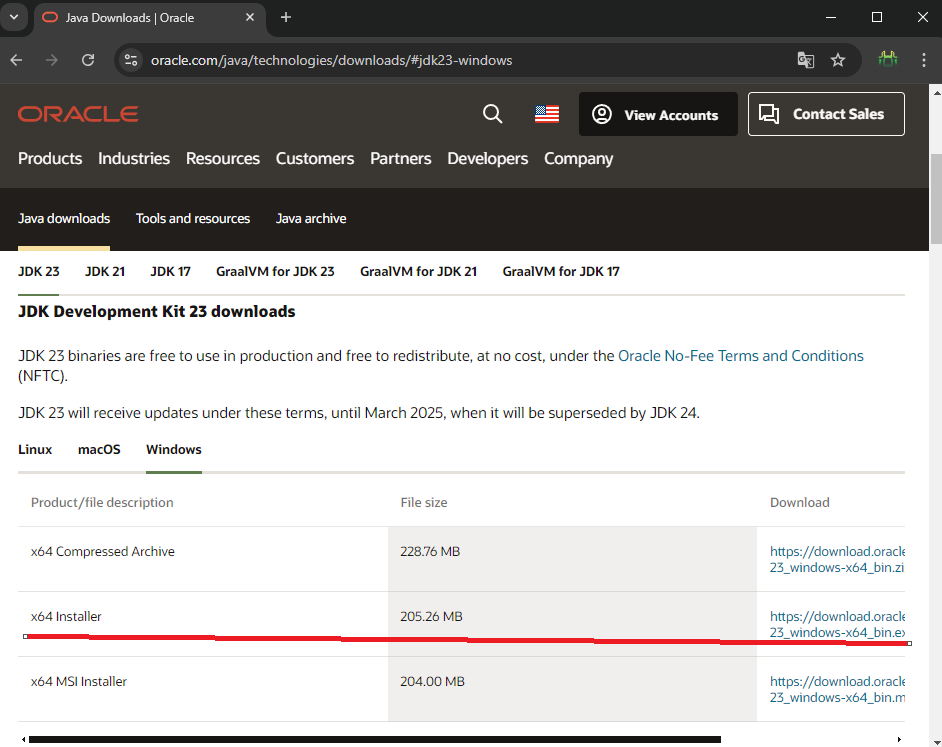942x747 pixels.
Task: Click the page vertical scrollbar thumb
Action: pyautogui.click(x=936, y=199)
